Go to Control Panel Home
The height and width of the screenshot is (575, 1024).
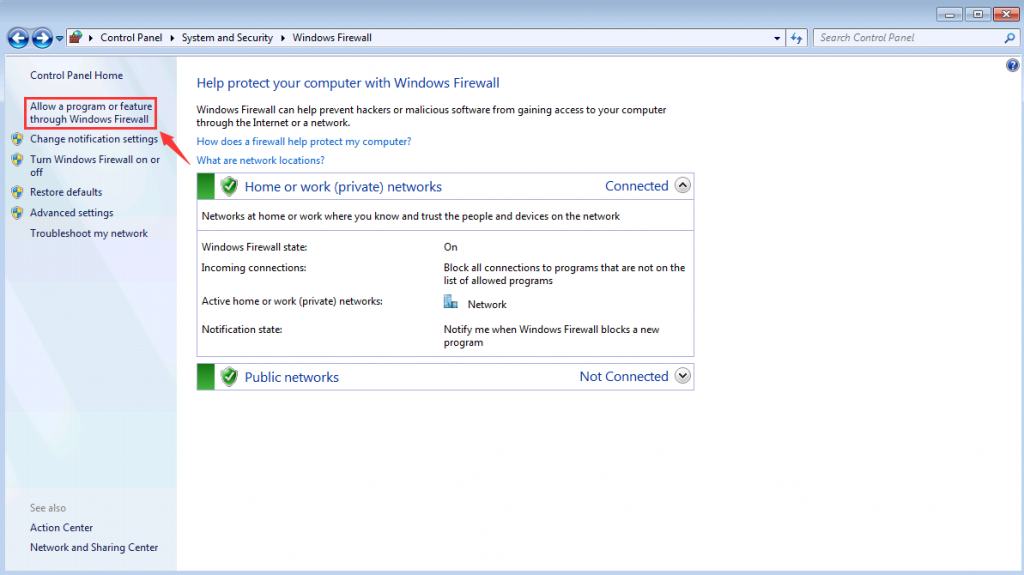click(x=76, y=75)
